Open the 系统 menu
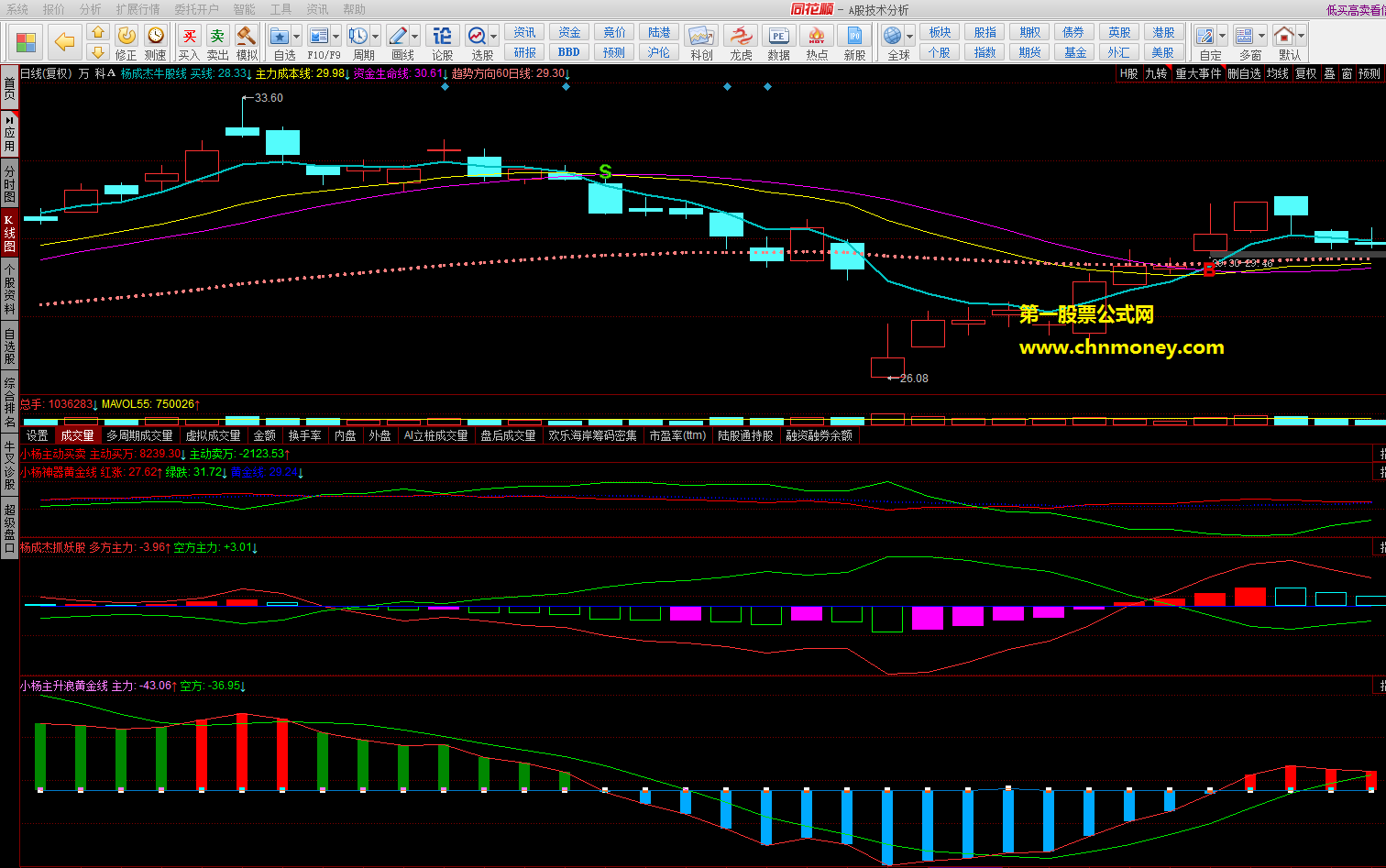The width and height of the screenshot is (1386, 868). tap(17, 9)
